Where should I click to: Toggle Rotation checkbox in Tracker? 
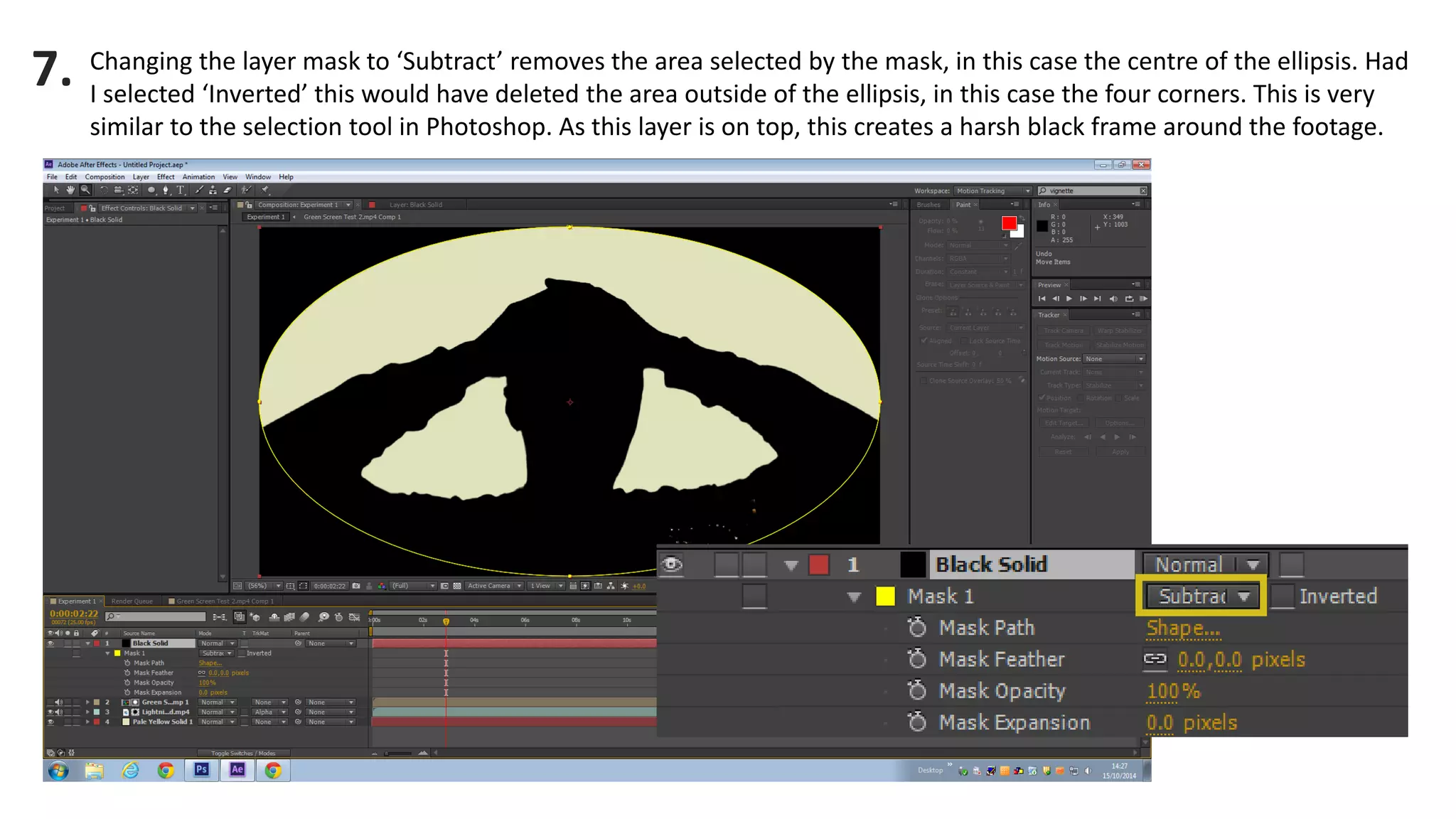coord(1081,398)
